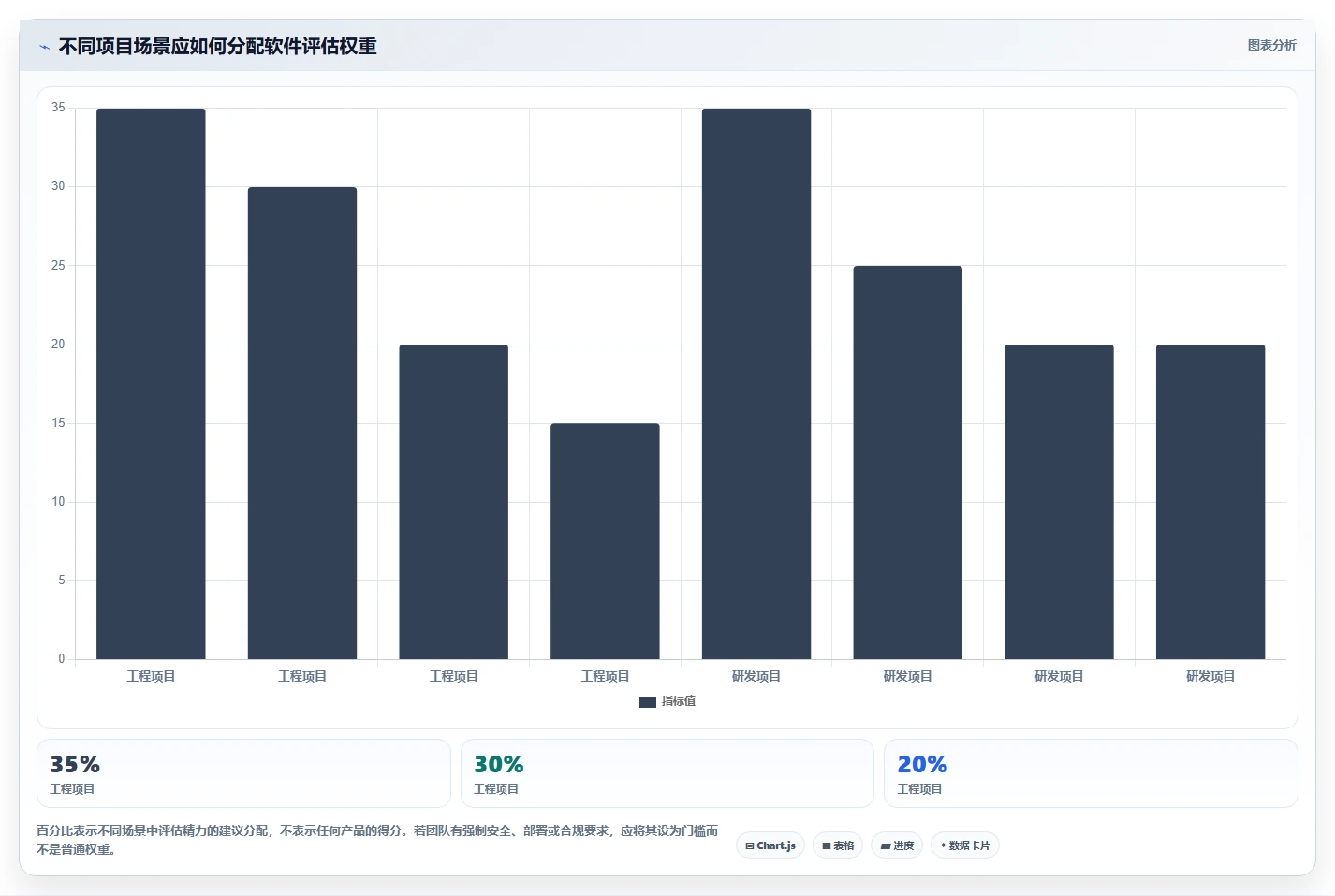Click the 研发项目 bar reaching 35

pos(756,384)
